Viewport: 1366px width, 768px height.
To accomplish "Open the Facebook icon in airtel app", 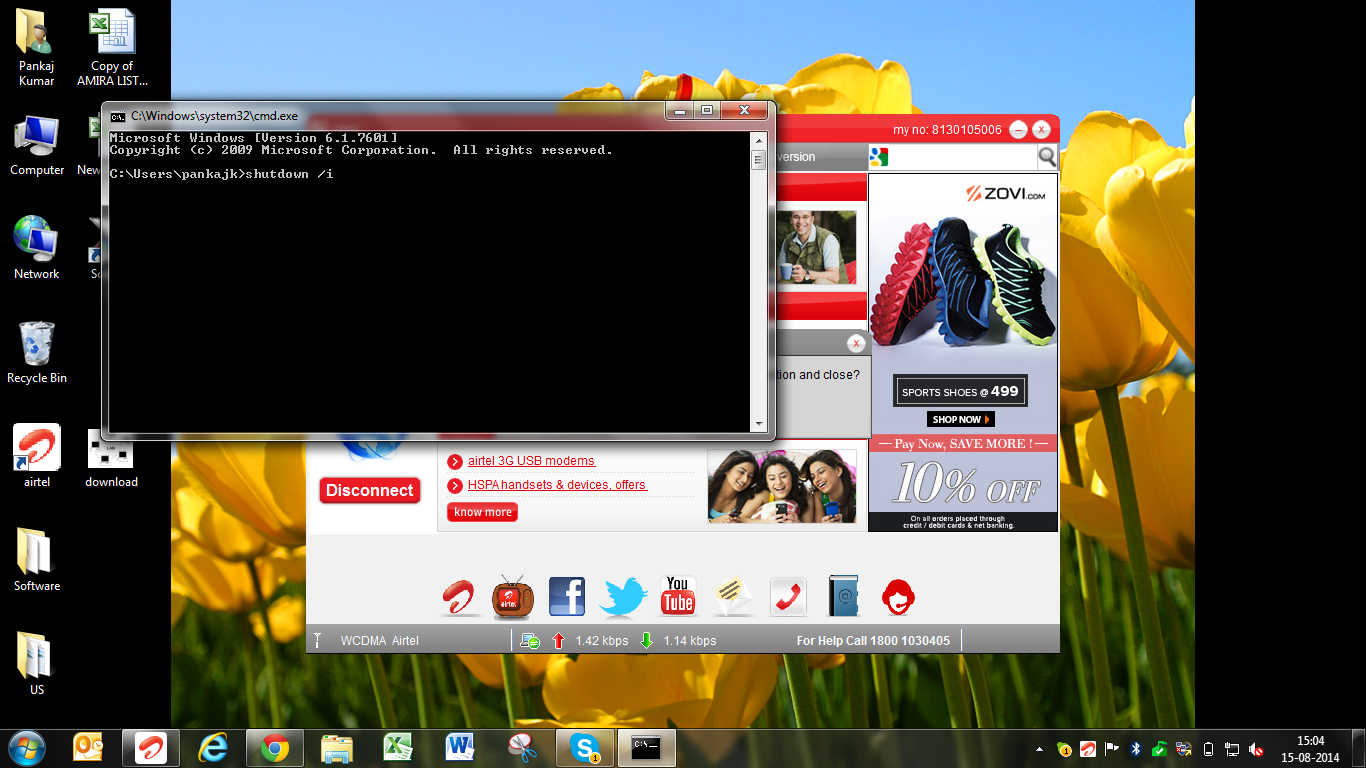I will 567,597.
